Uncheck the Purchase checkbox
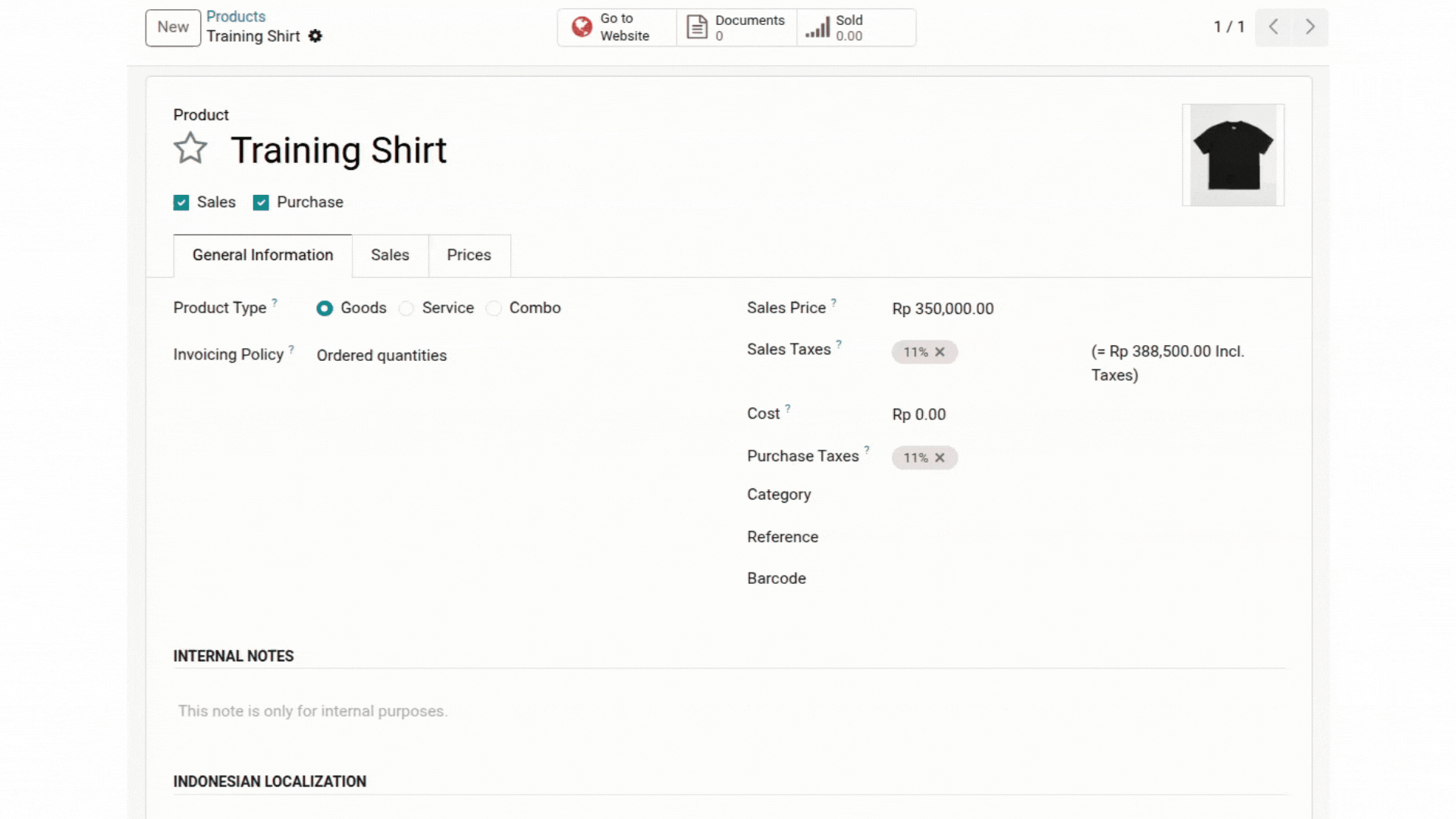 click(x=261, y=202)
